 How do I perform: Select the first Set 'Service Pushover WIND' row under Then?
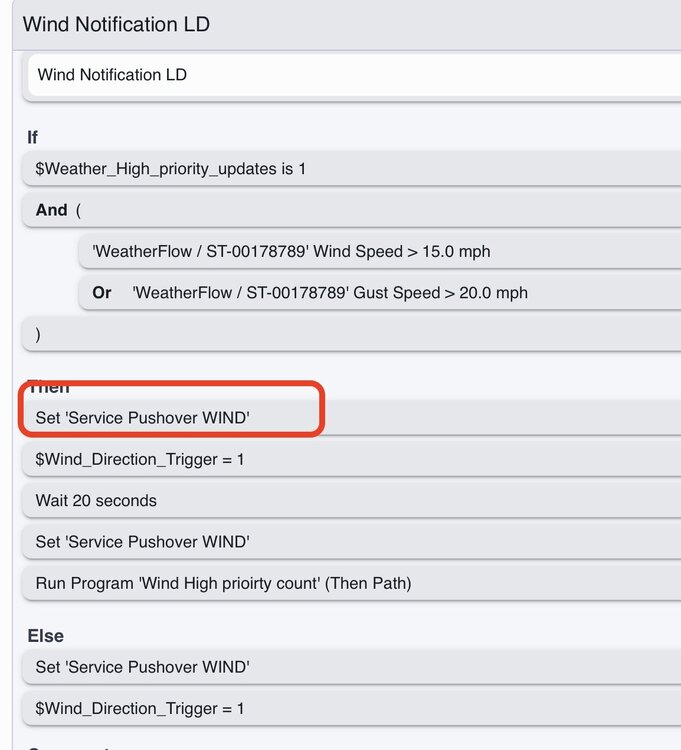click(351, 418)
